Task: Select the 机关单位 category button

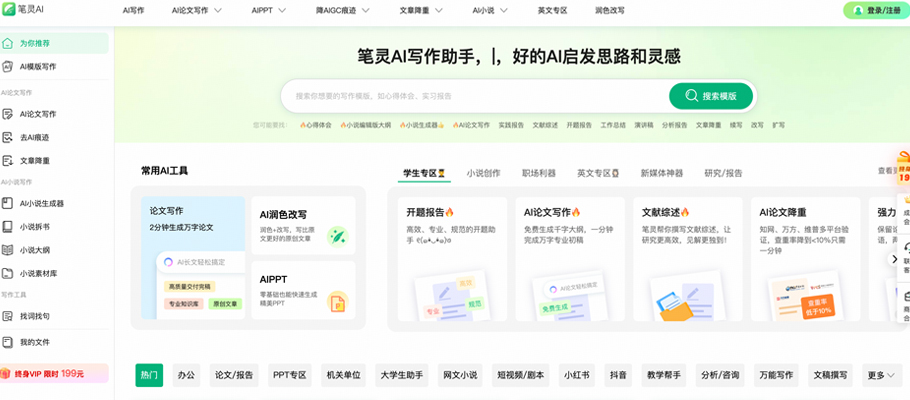Action: pyautogui.click(x=344, y=375)
